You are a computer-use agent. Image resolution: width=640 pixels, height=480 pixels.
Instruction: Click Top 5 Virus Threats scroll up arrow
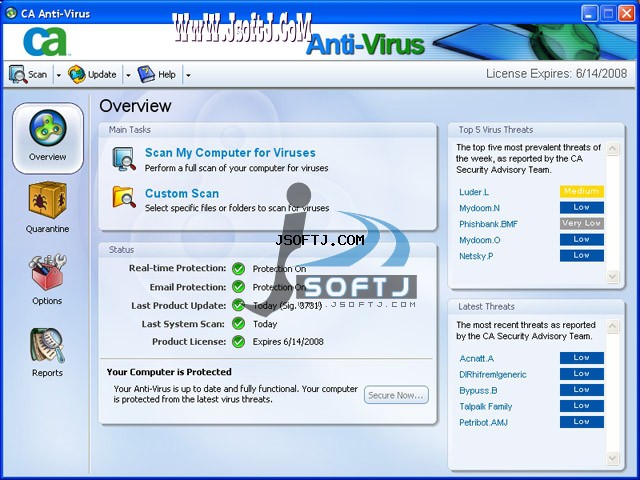[612, 148]
